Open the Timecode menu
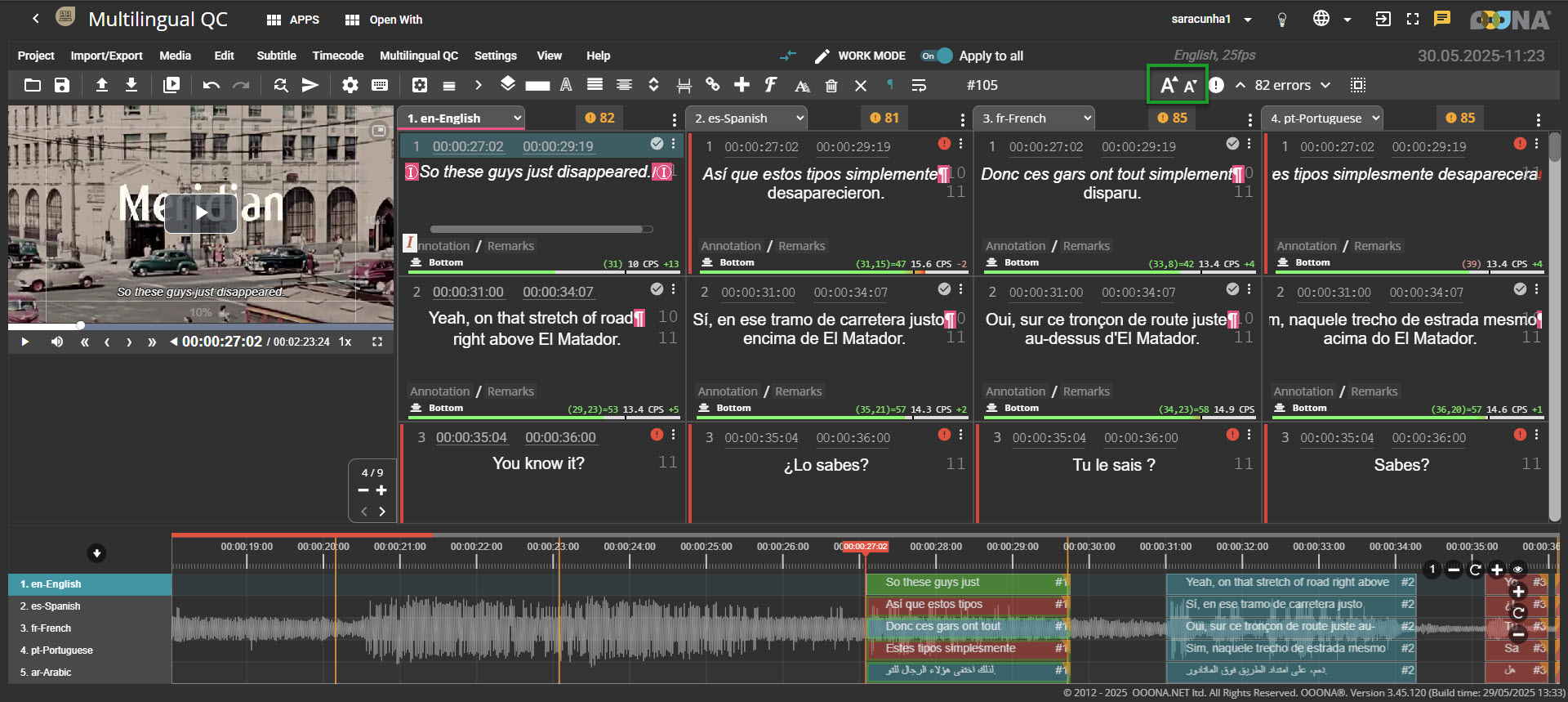The width and height of the screenshot is (1568, 702). click(x=337, y=56)
